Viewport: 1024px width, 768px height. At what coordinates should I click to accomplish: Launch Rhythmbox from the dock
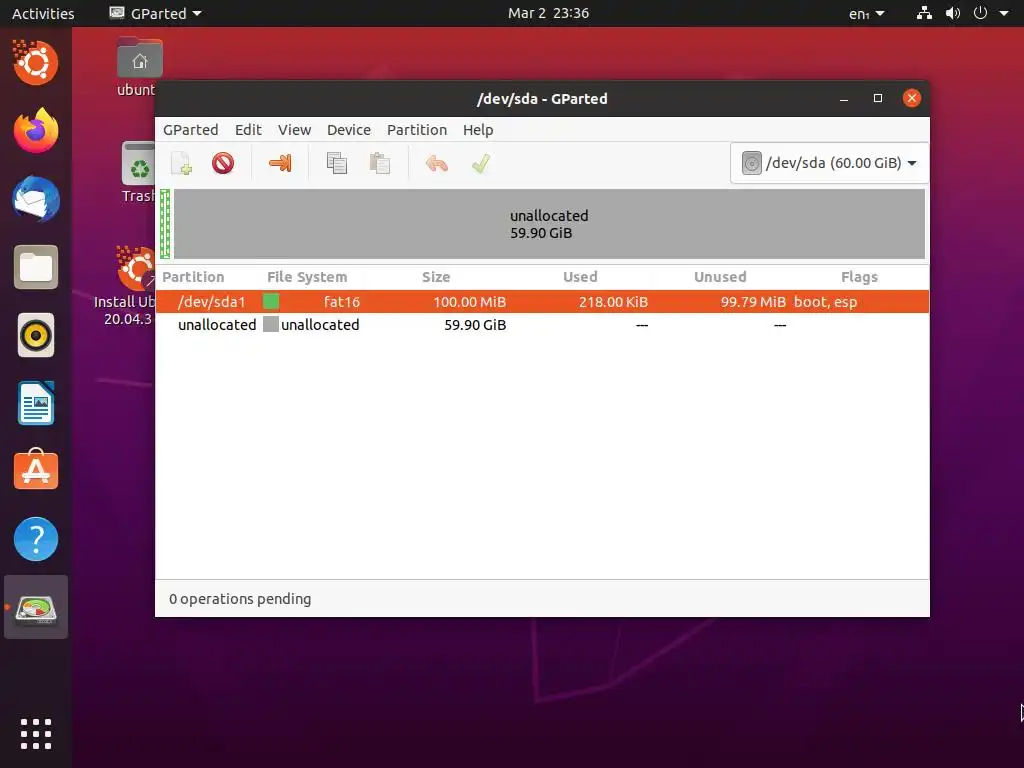(x=36, y=336)
